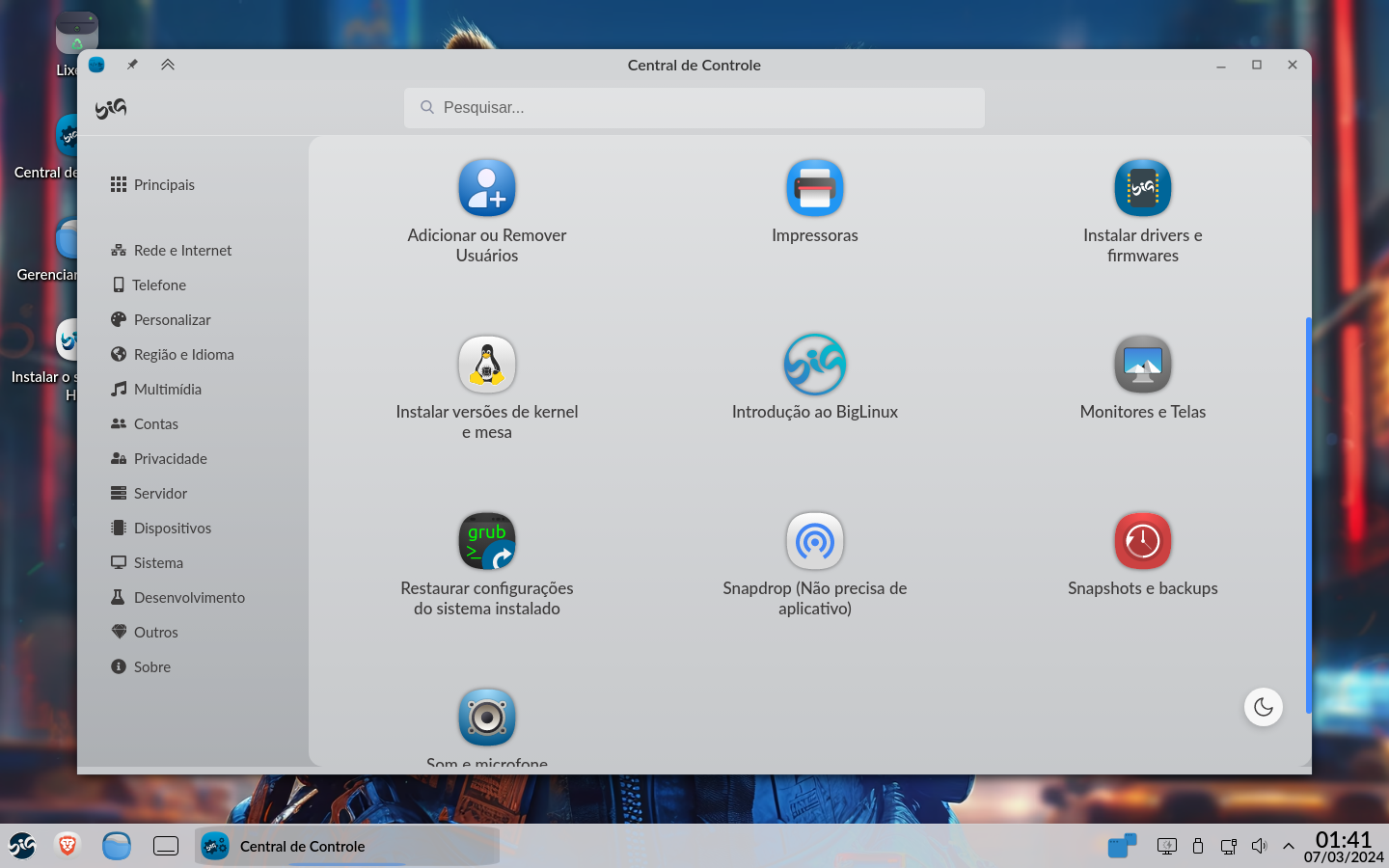
Task: Open the file manager taskbar icon
Action: (x=117, y=846)
